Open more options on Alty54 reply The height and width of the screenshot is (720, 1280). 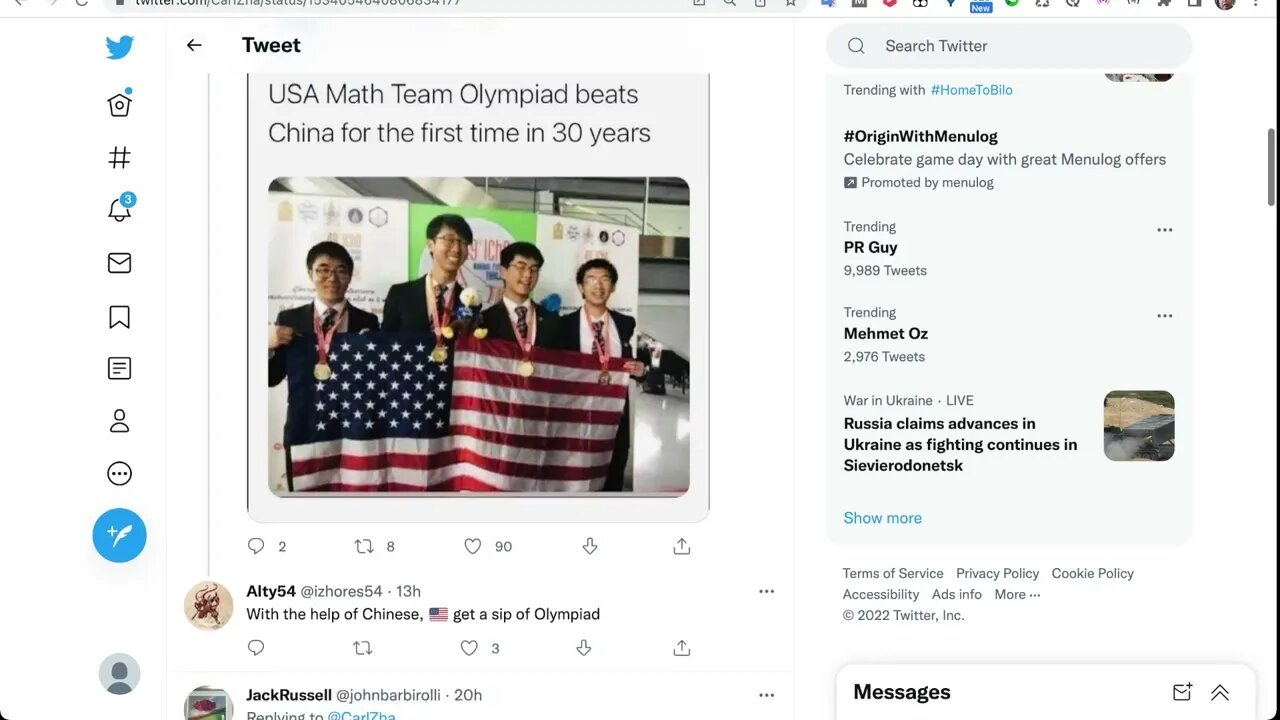766,591
